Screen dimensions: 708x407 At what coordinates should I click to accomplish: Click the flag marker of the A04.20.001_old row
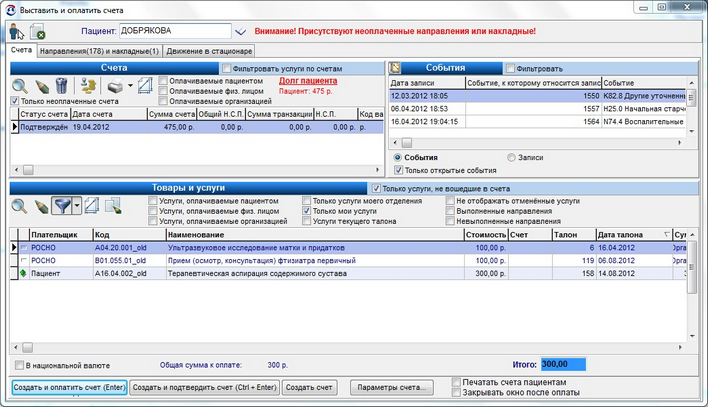point(23,248)
